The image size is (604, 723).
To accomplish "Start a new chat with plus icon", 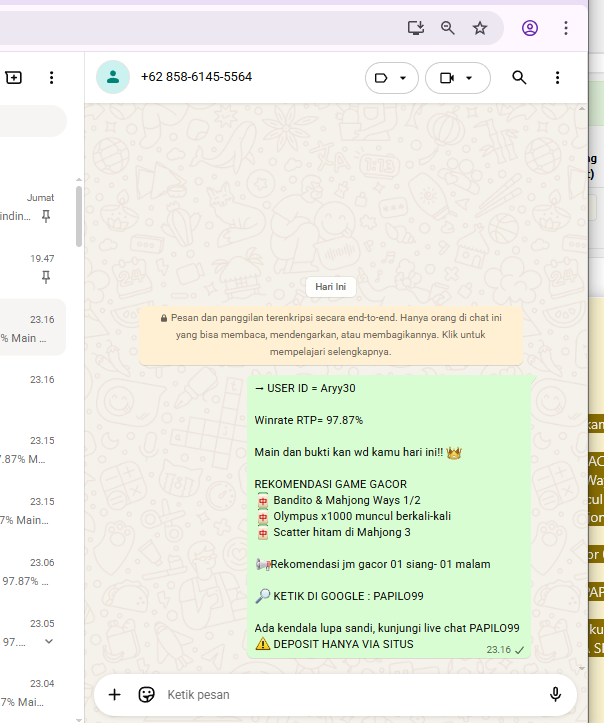I will pos(13,77).
